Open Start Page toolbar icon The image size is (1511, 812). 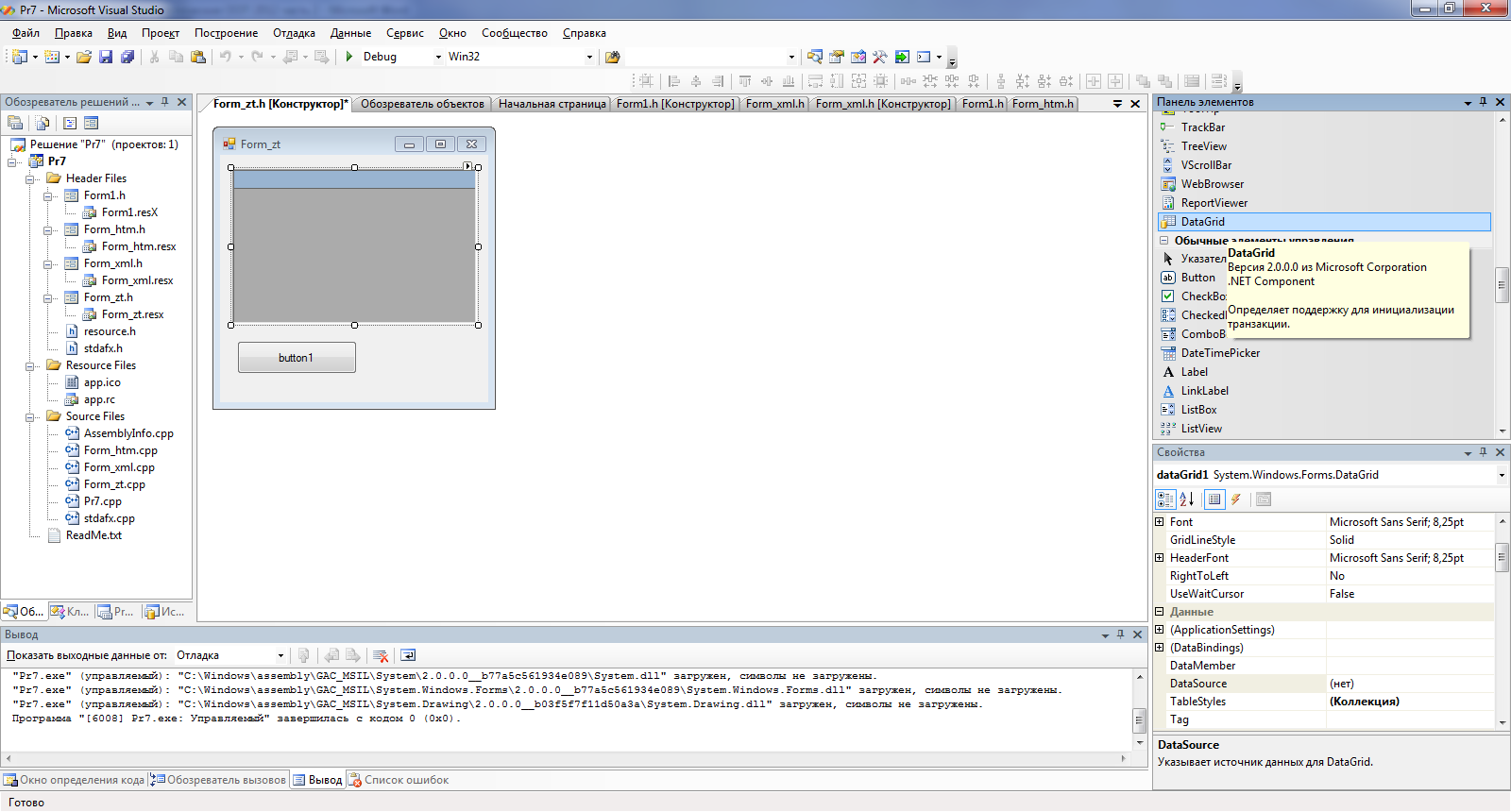point(902,57)
